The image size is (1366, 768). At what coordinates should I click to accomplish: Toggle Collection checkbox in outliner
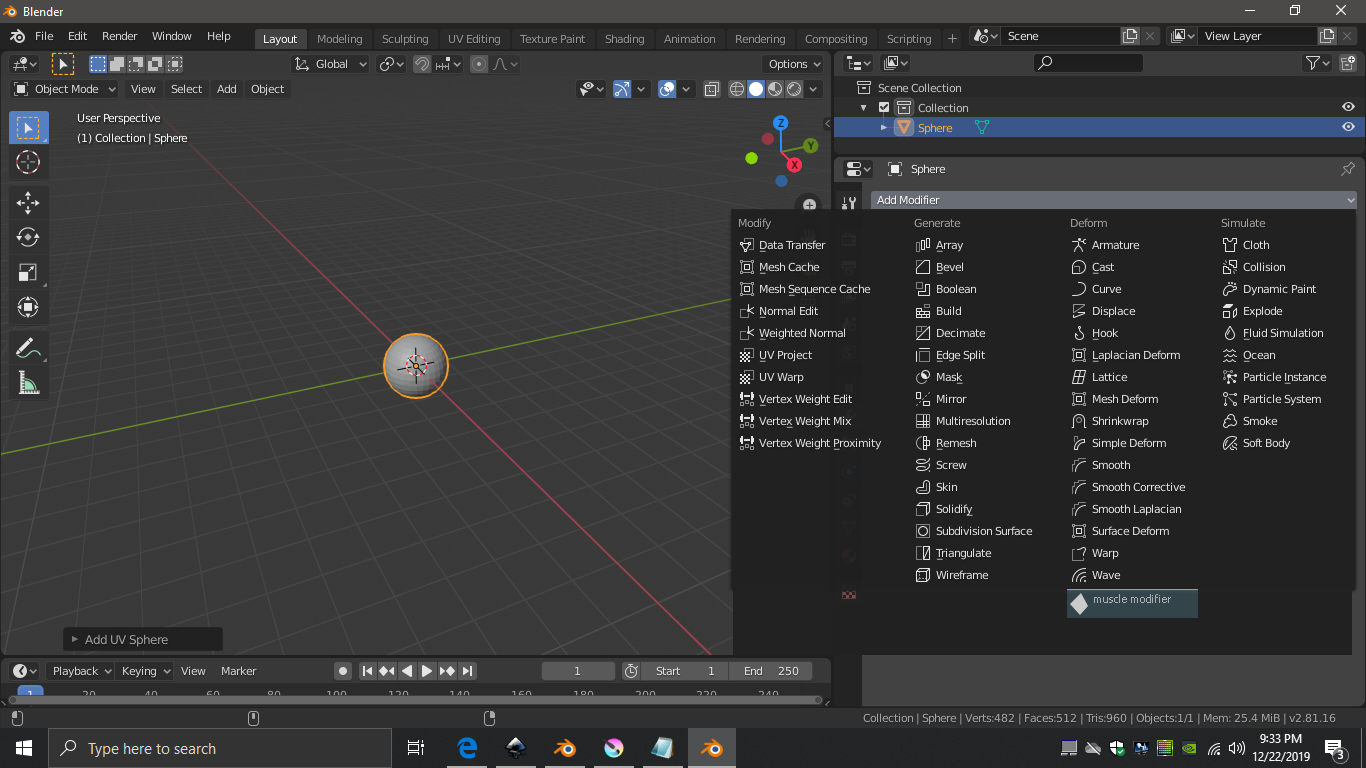click(x=884, y=108)
